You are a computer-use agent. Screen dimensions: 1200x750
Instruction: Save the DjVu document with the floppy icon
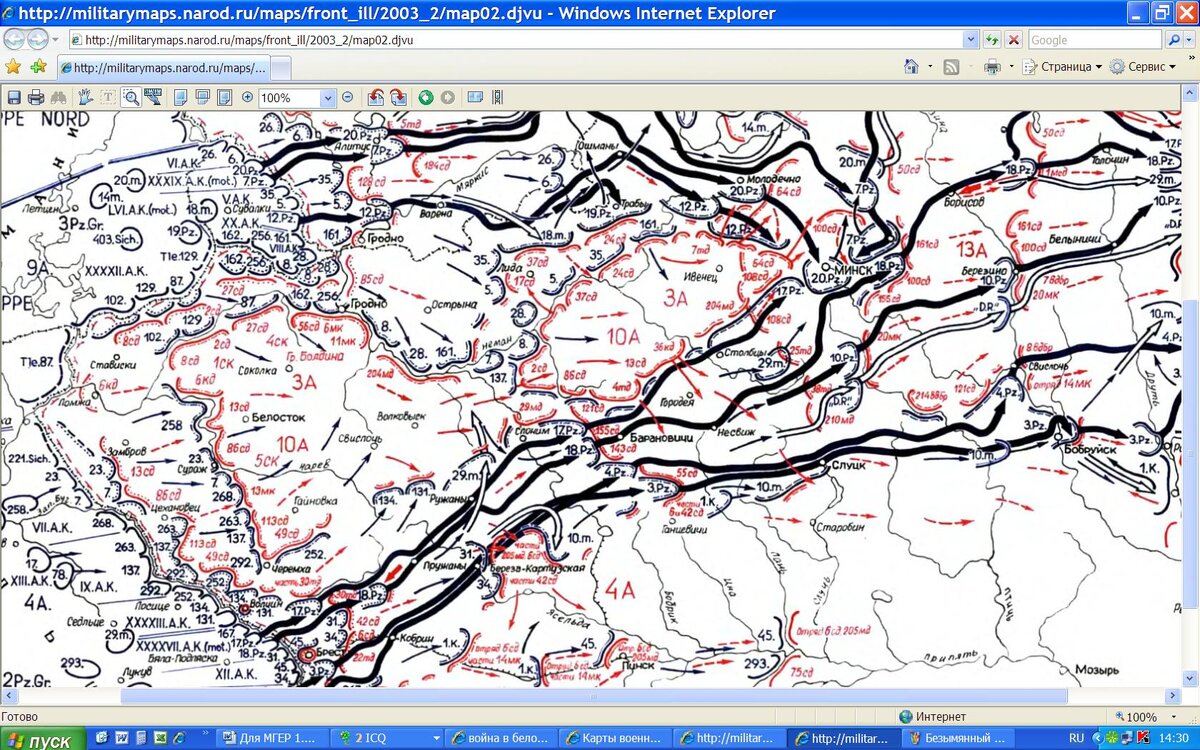coord(14,98)
